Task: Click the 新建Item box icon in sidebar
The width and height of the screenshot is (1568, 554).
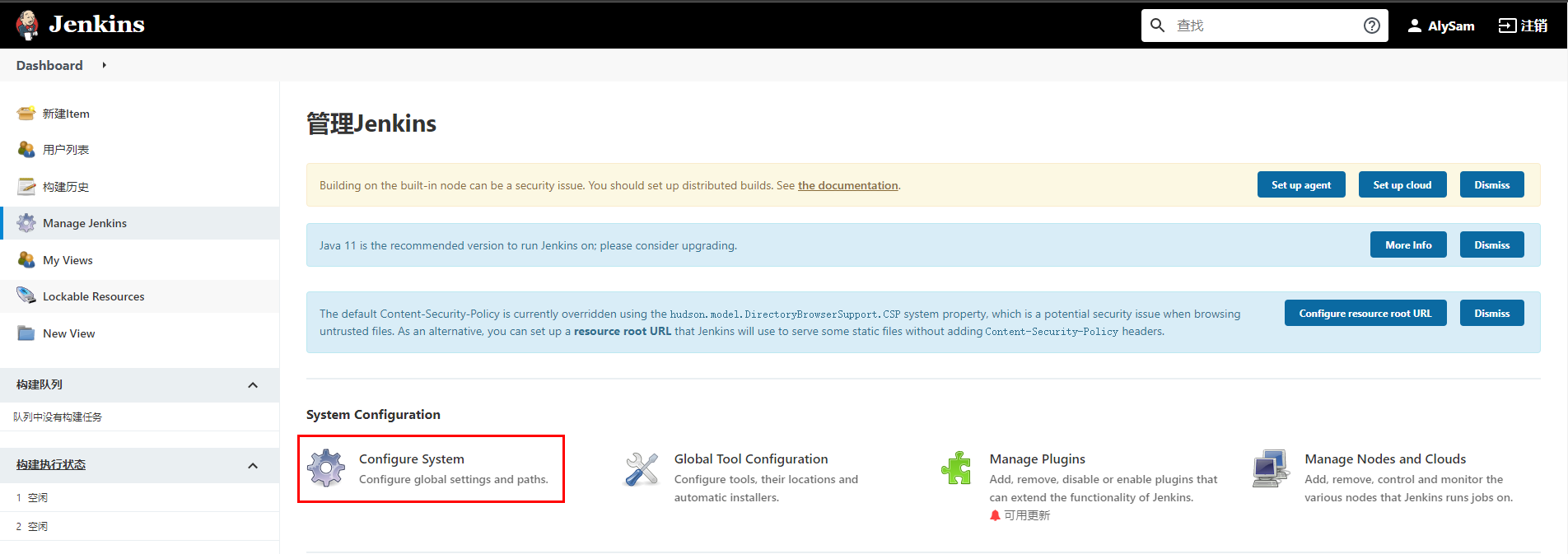Action: click(x=26, y=114)
